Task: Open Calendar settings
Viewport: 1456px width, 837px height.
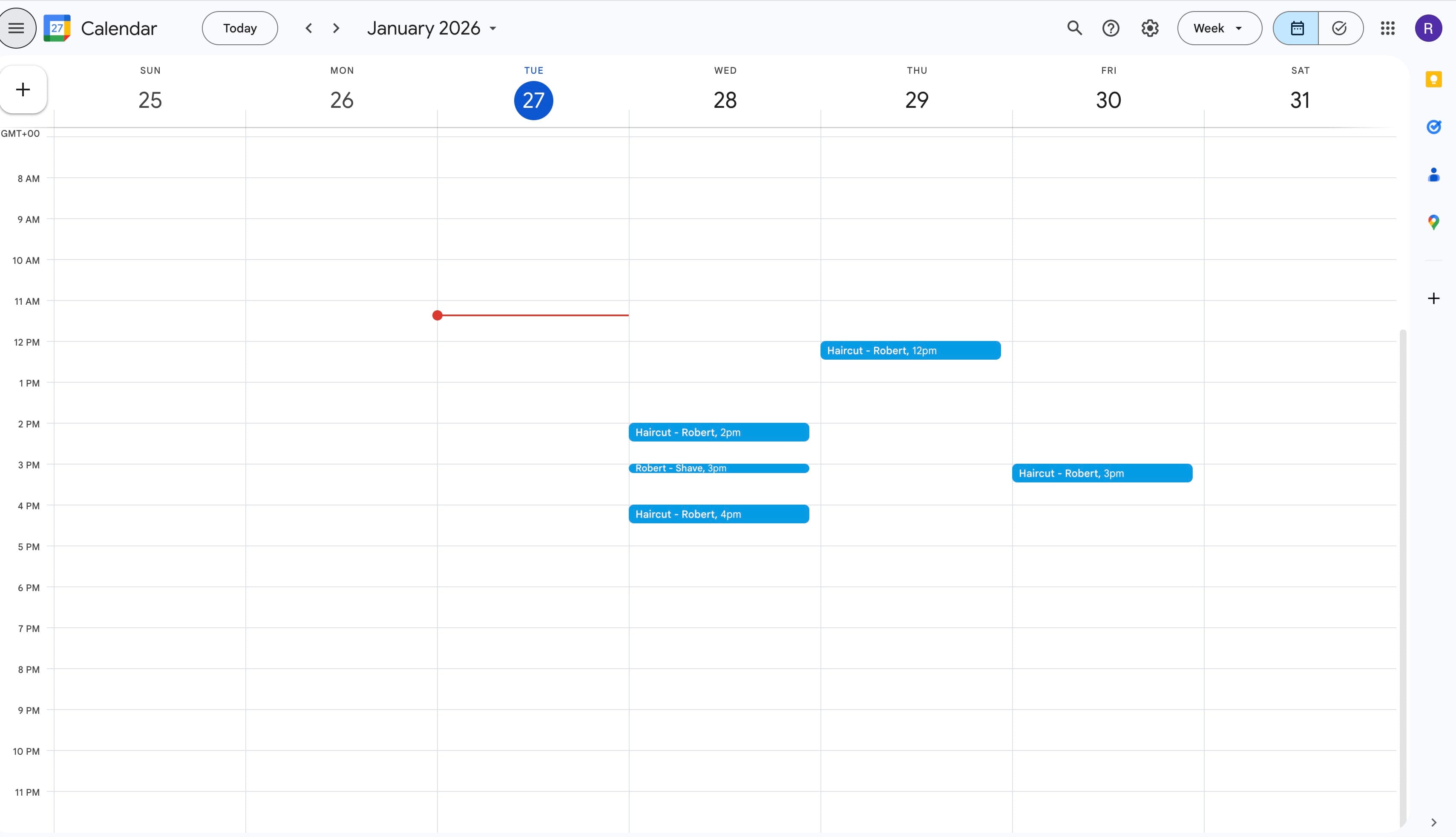Action: [x=1149, y=28]
